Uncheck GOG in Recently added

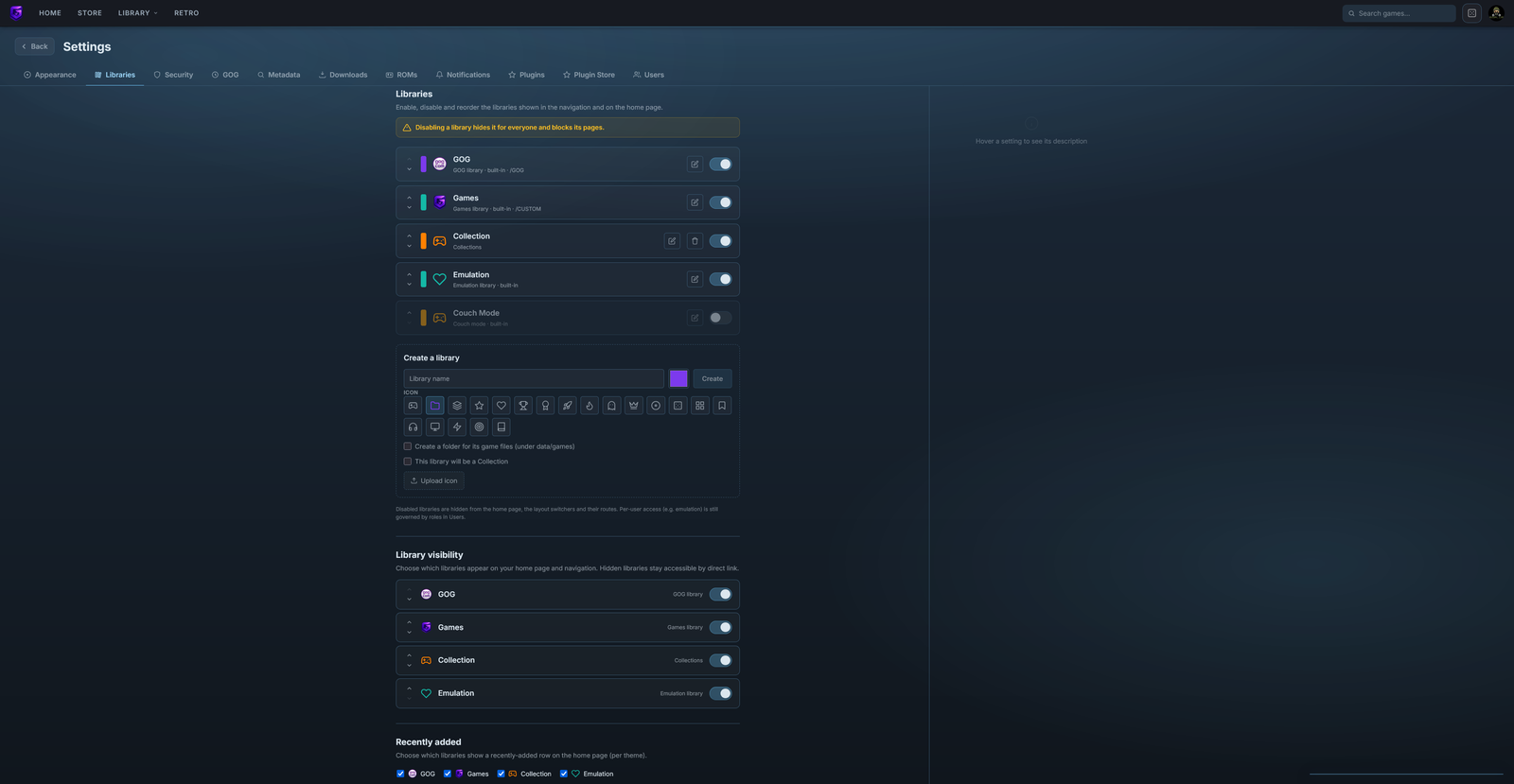400,774
